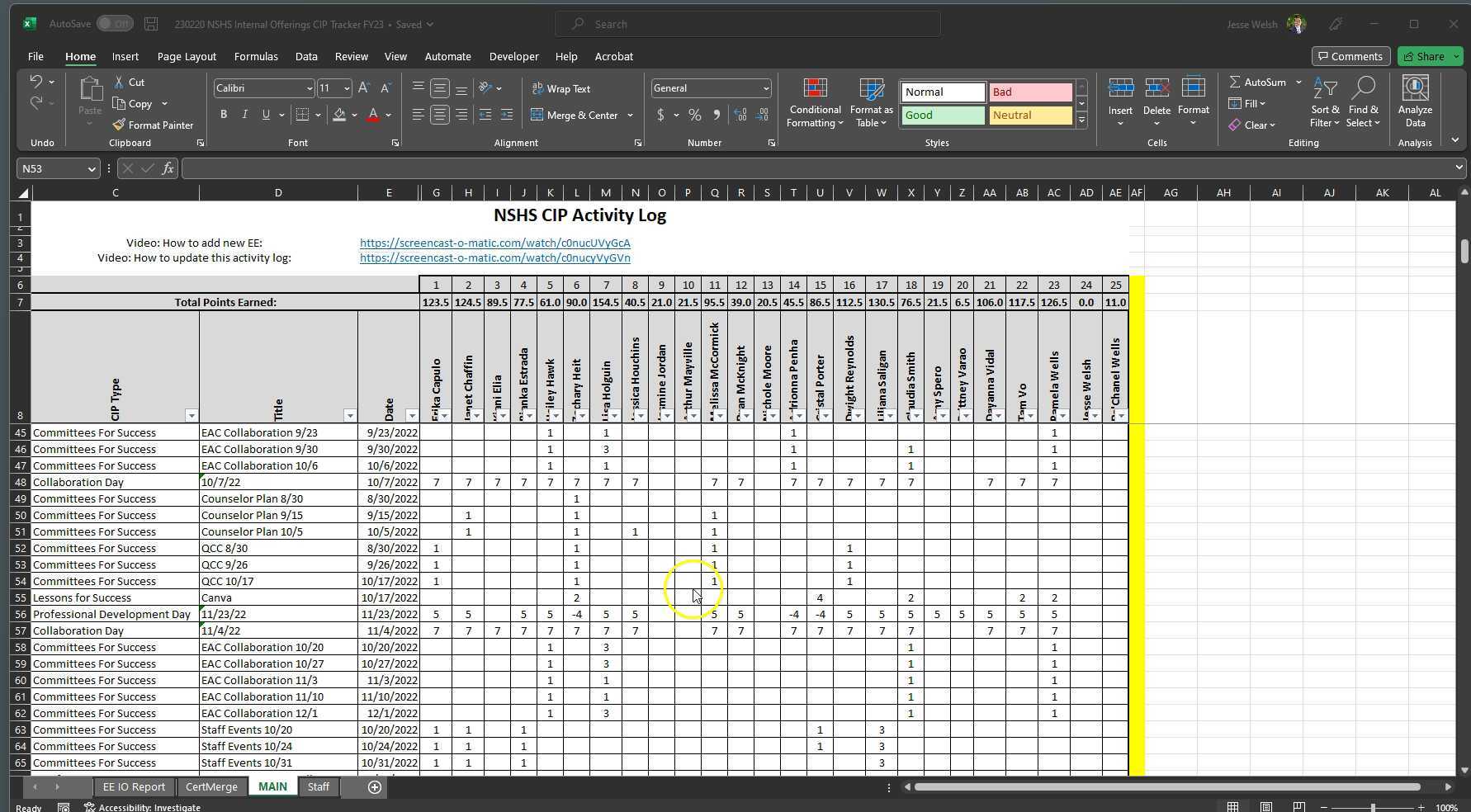Click the Share button
The height and width of the screenshot is (812, 1471).
point(1431,56)
